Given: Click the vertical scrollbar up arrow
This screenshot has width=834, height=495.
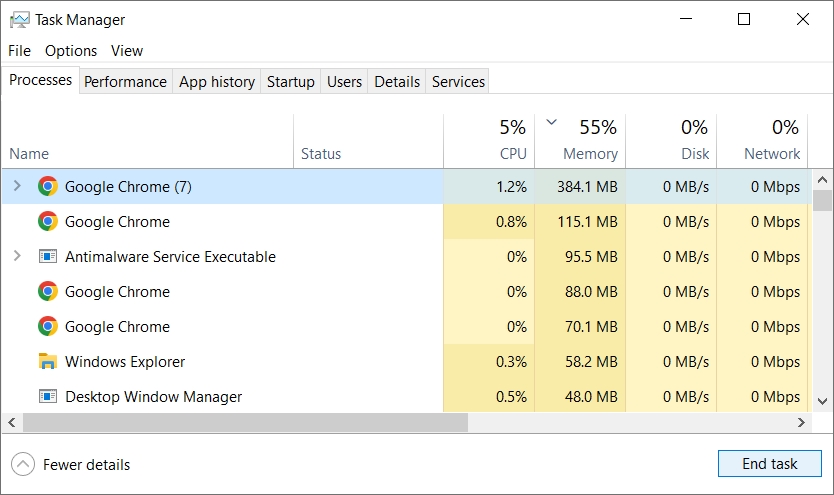Looking at the screenshot, I should (x=822, y=180).
